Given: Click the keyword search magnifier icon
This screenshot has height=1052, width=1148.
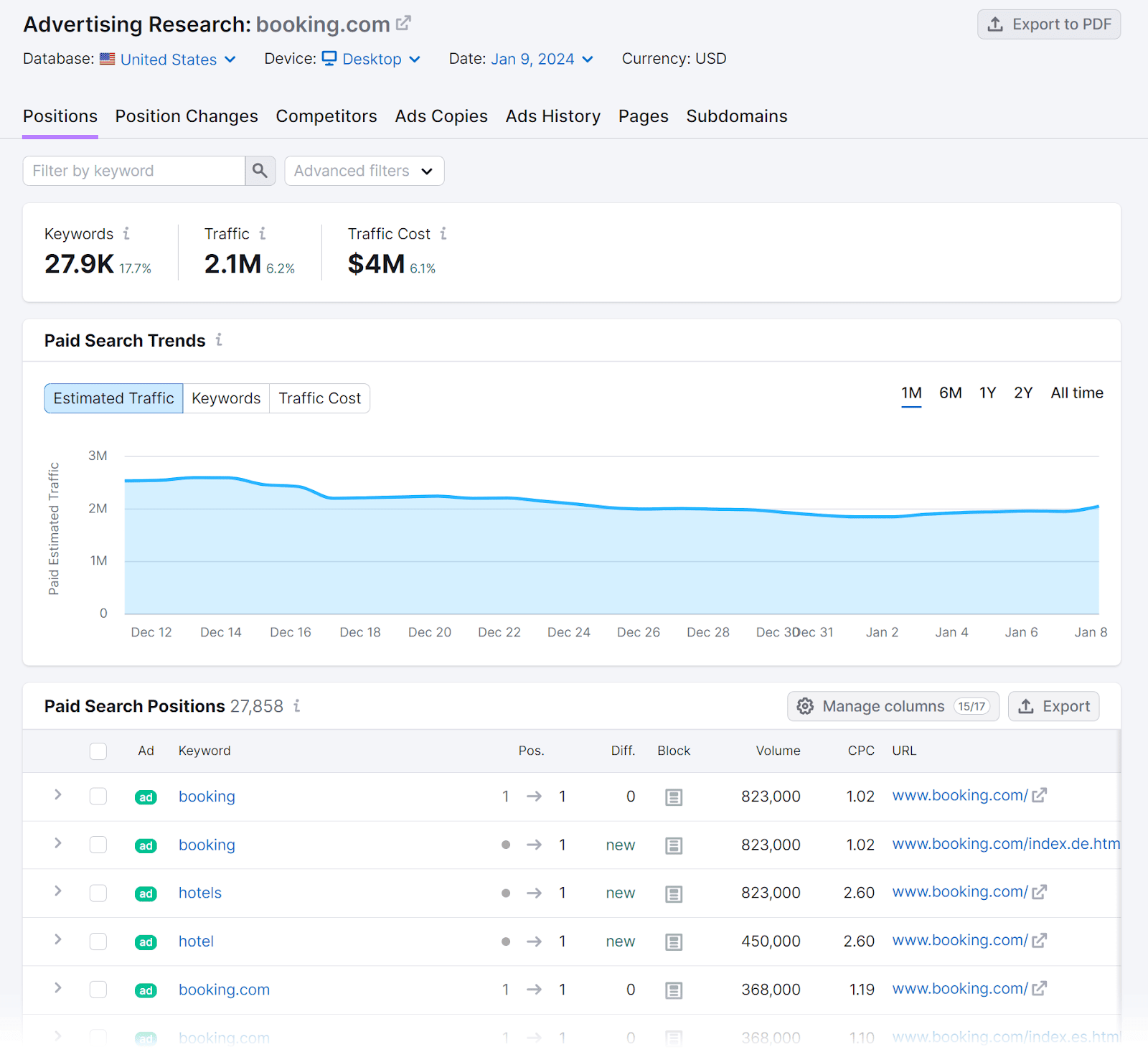Looking at the screenshot, I should 260,171.
